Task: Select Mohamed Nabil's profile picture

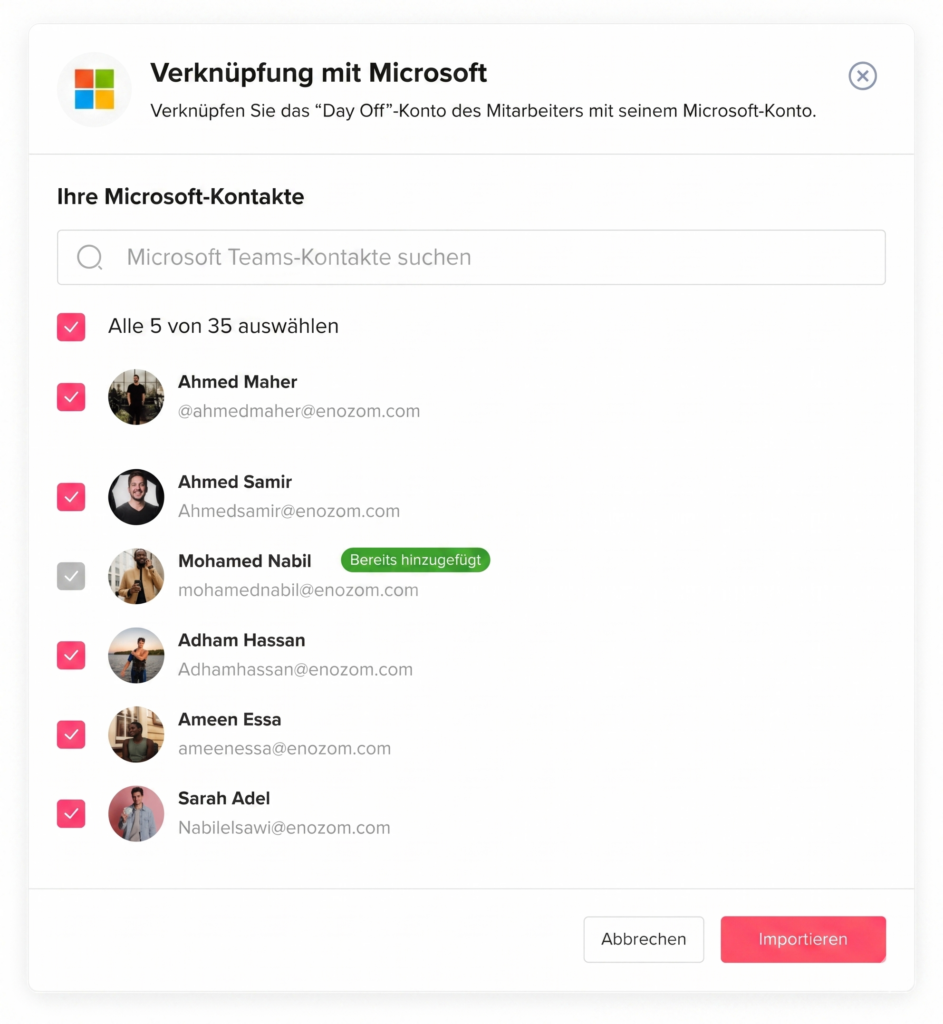Action: point(136,576)
